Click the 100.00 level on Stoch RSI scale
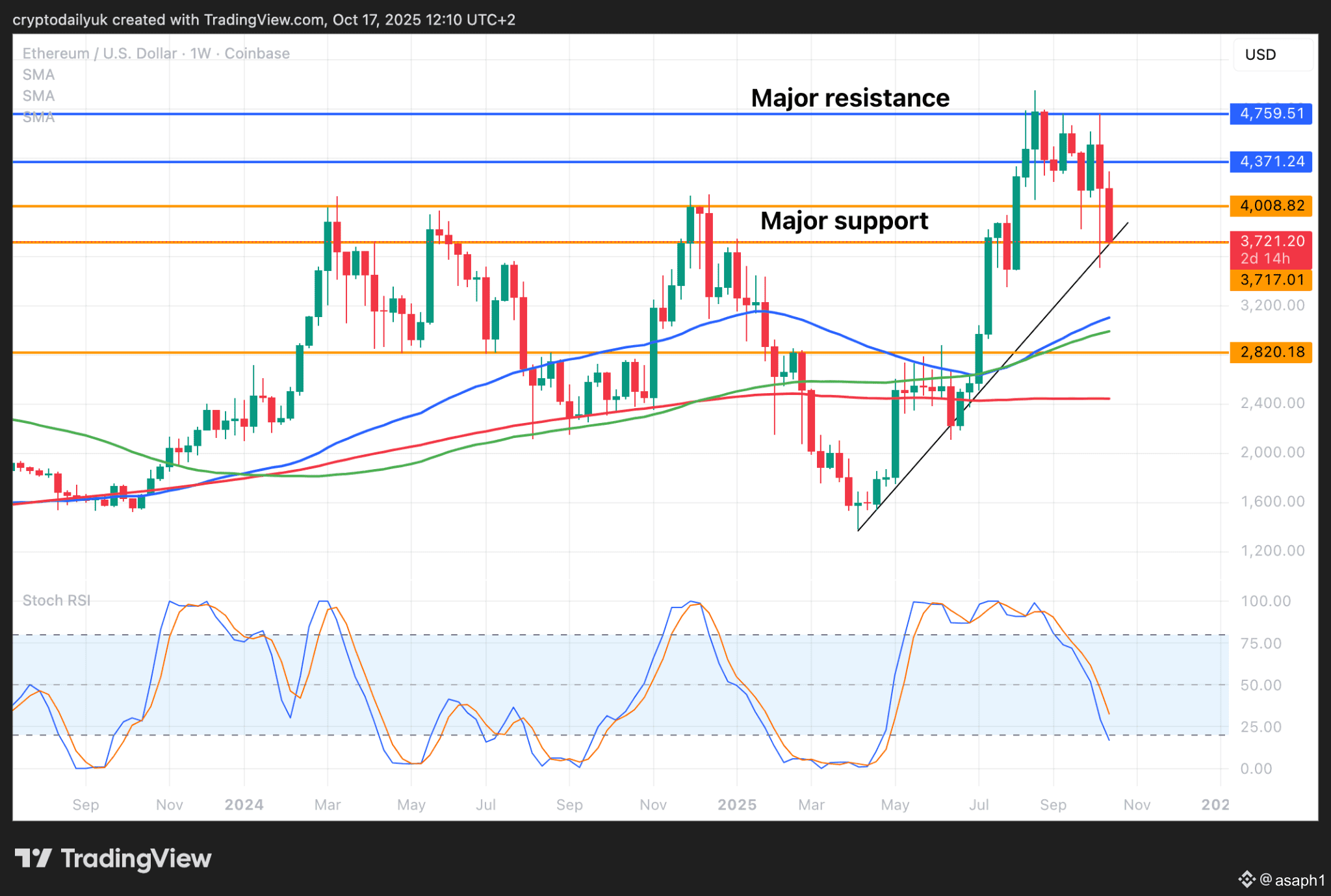1331x896 pixels. click(1265, 601)
